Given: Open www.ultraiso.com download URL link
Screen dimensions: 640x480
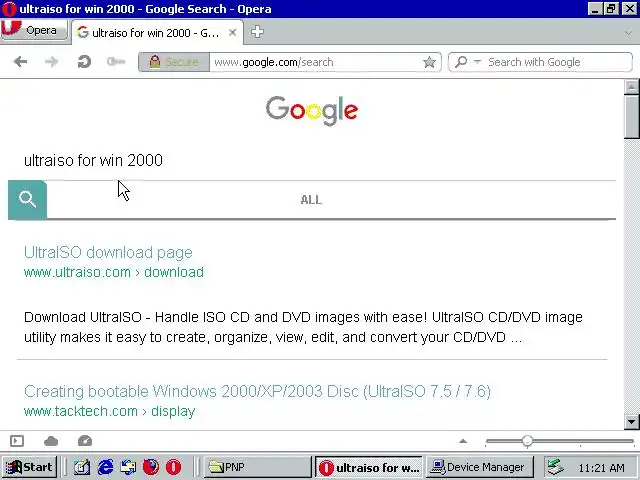Looking at the screenshot, I should [x=114, y=272].
